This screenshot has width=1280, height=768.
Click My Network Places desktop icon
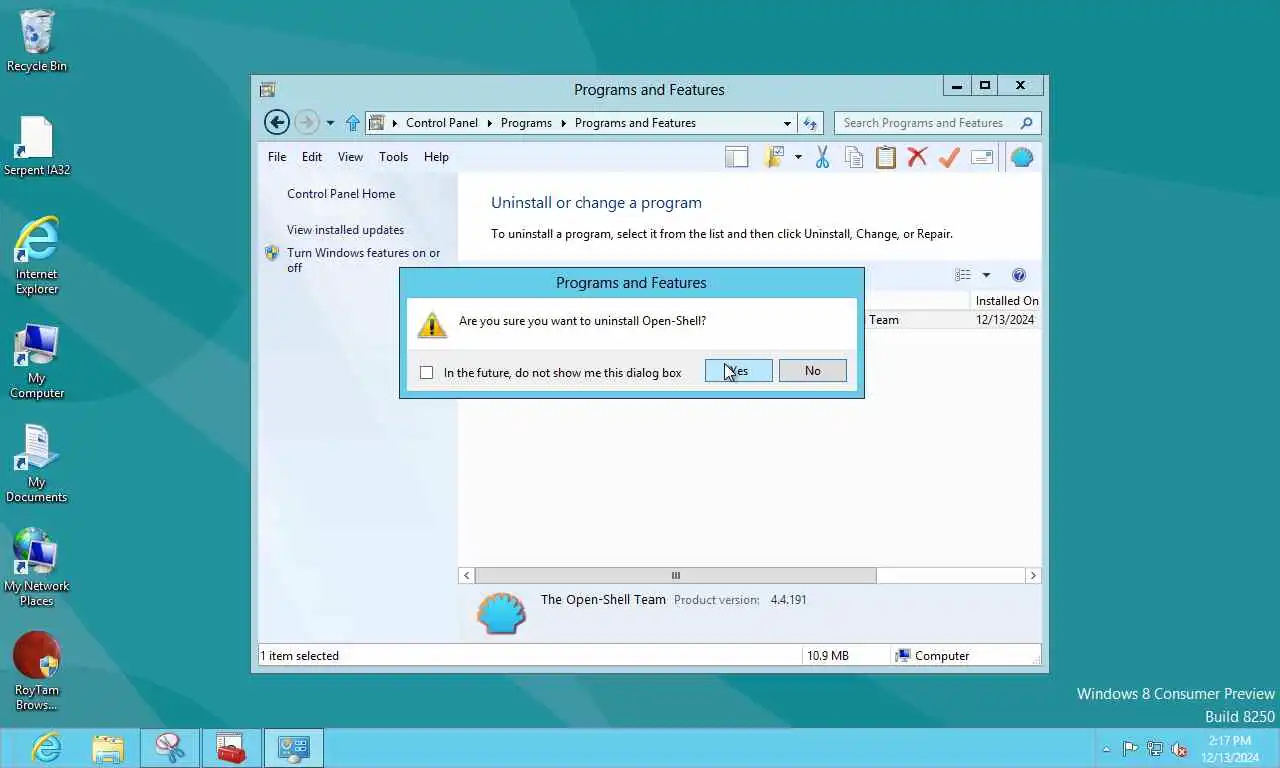[x=37, y=567]
